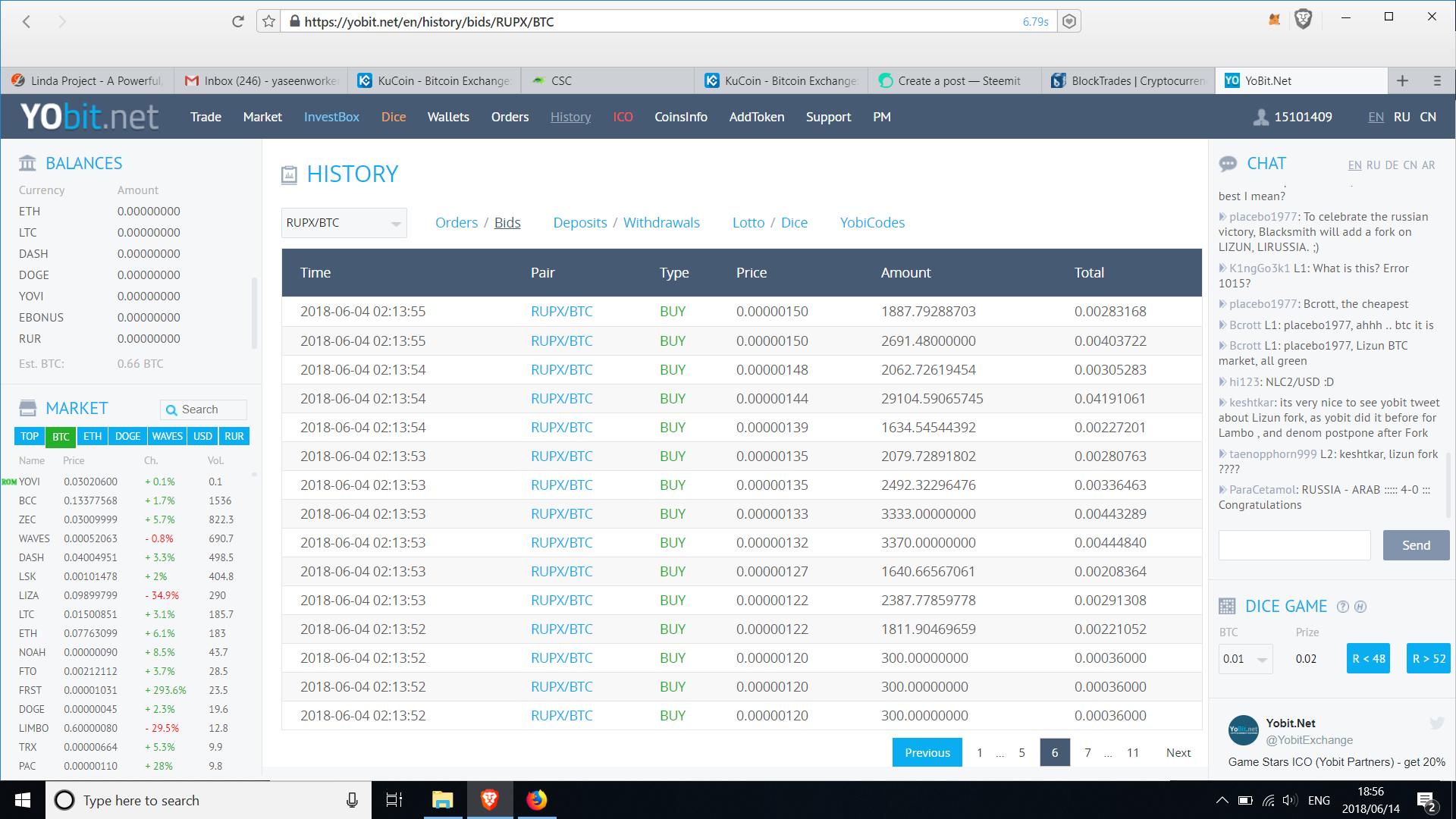This screenshot has height=819, width=1456.
Task: Click the History page icon
Action: click(289, 175)
